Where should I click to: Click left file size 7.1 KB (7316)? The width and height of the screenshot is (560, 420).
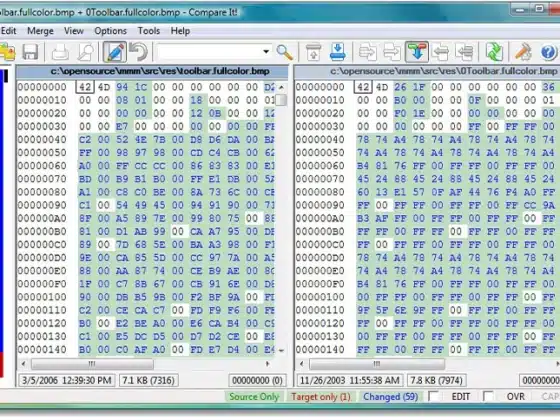148,380
